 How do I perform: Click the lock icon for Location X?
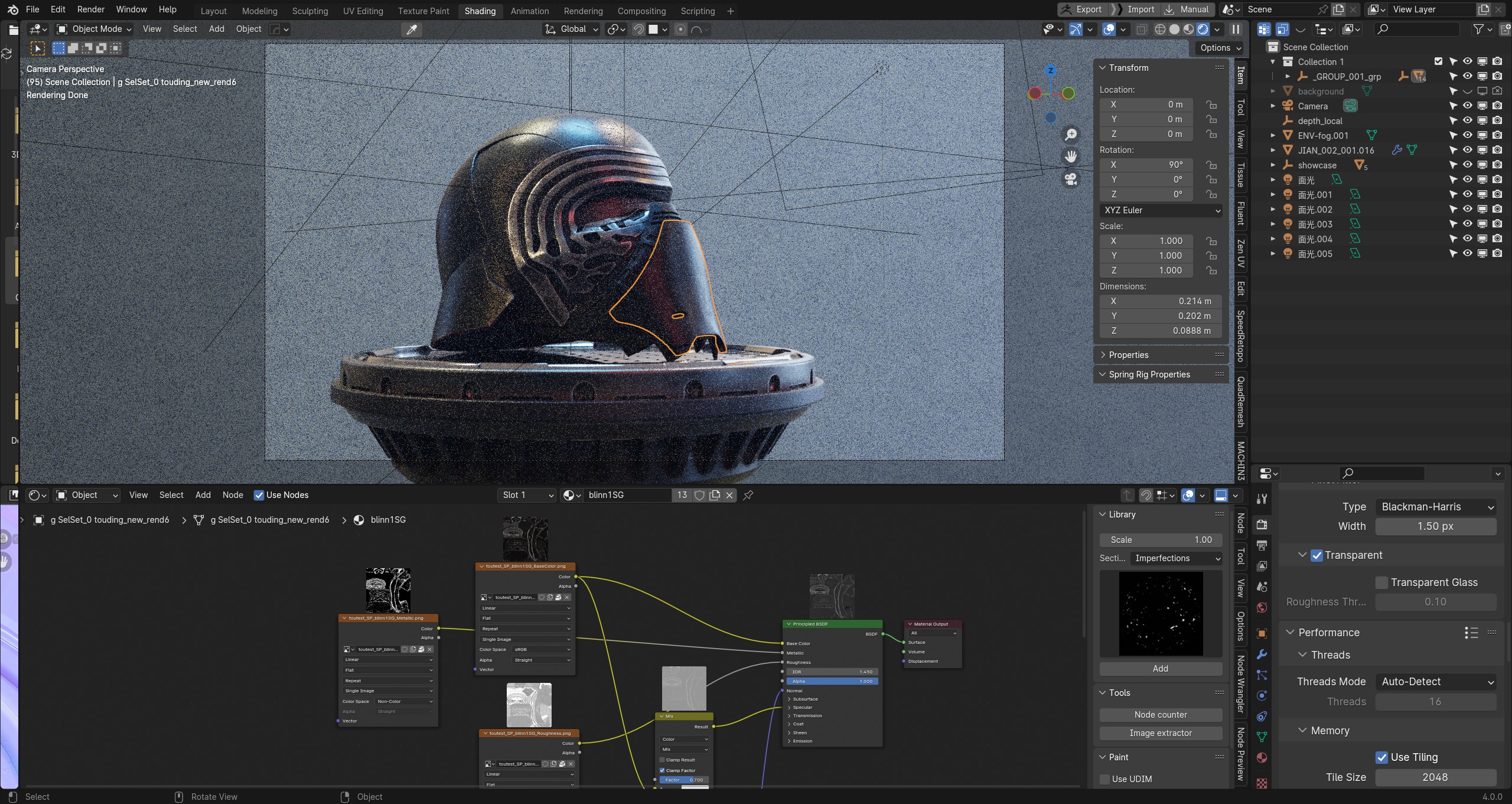pyautogui.click(x=1211, y=105)
